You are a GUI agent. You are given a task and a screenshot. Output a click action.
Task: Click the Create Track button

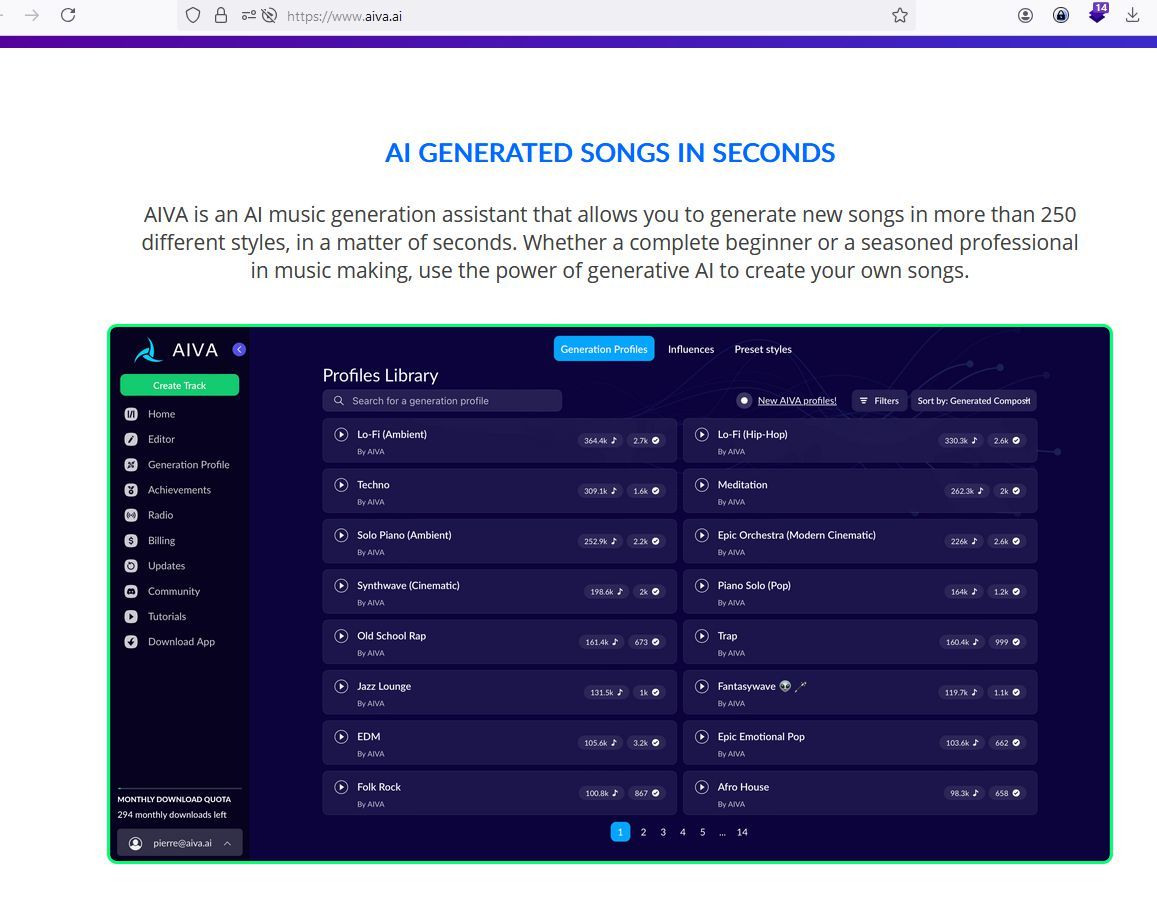[x=179, y=385]
